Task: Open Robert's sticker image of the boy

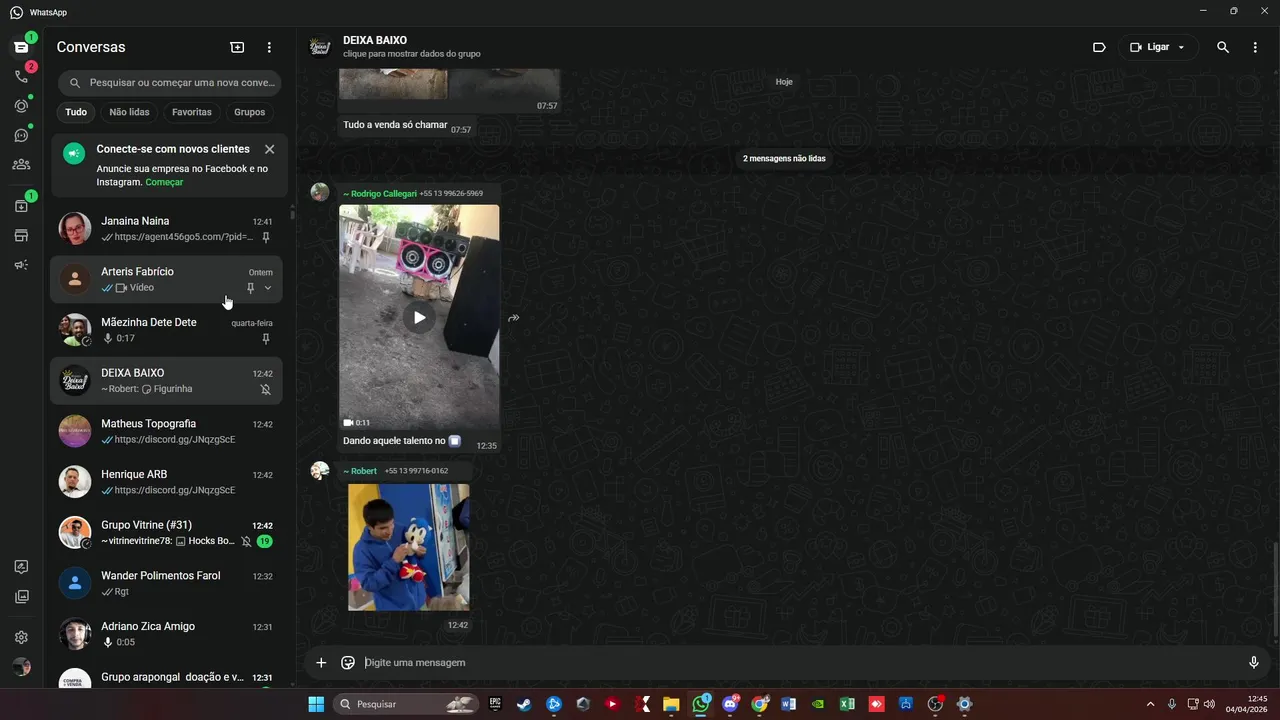Action: pos(408,547)
